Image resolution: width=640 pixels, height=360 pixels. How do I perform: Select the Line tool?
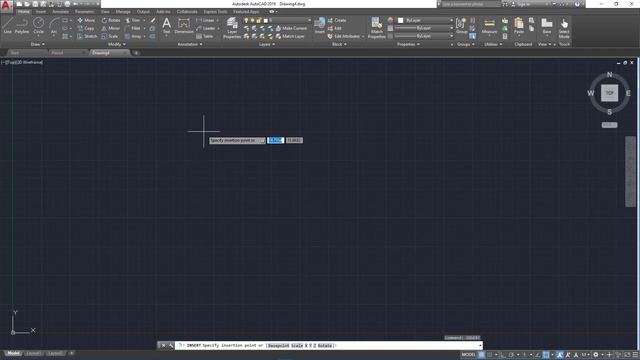pos(7,25)
